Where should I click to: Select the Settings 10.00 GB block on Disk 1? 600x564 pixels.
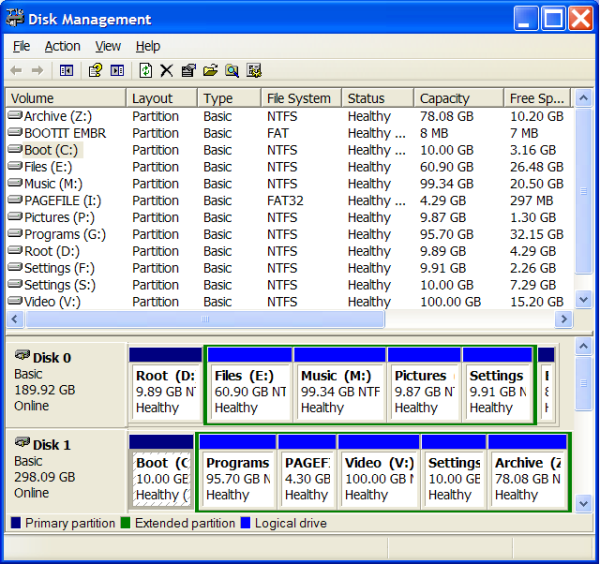454,472
